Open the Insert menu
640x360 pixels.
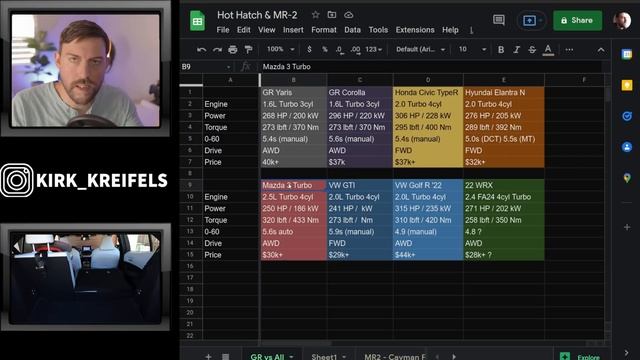[x=293, y=30]
